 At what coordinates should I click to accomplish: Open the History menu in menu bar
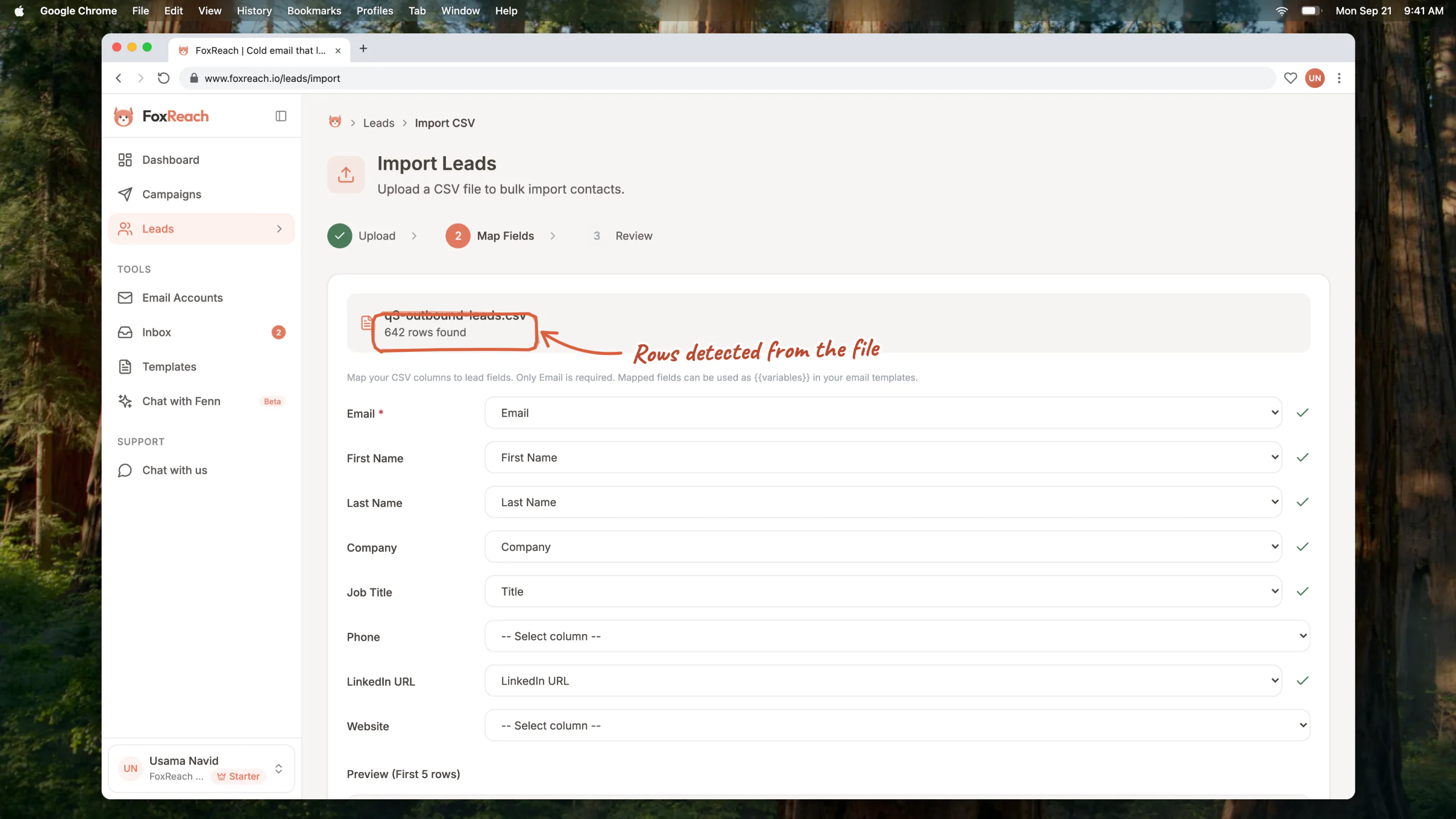(254, 11)
